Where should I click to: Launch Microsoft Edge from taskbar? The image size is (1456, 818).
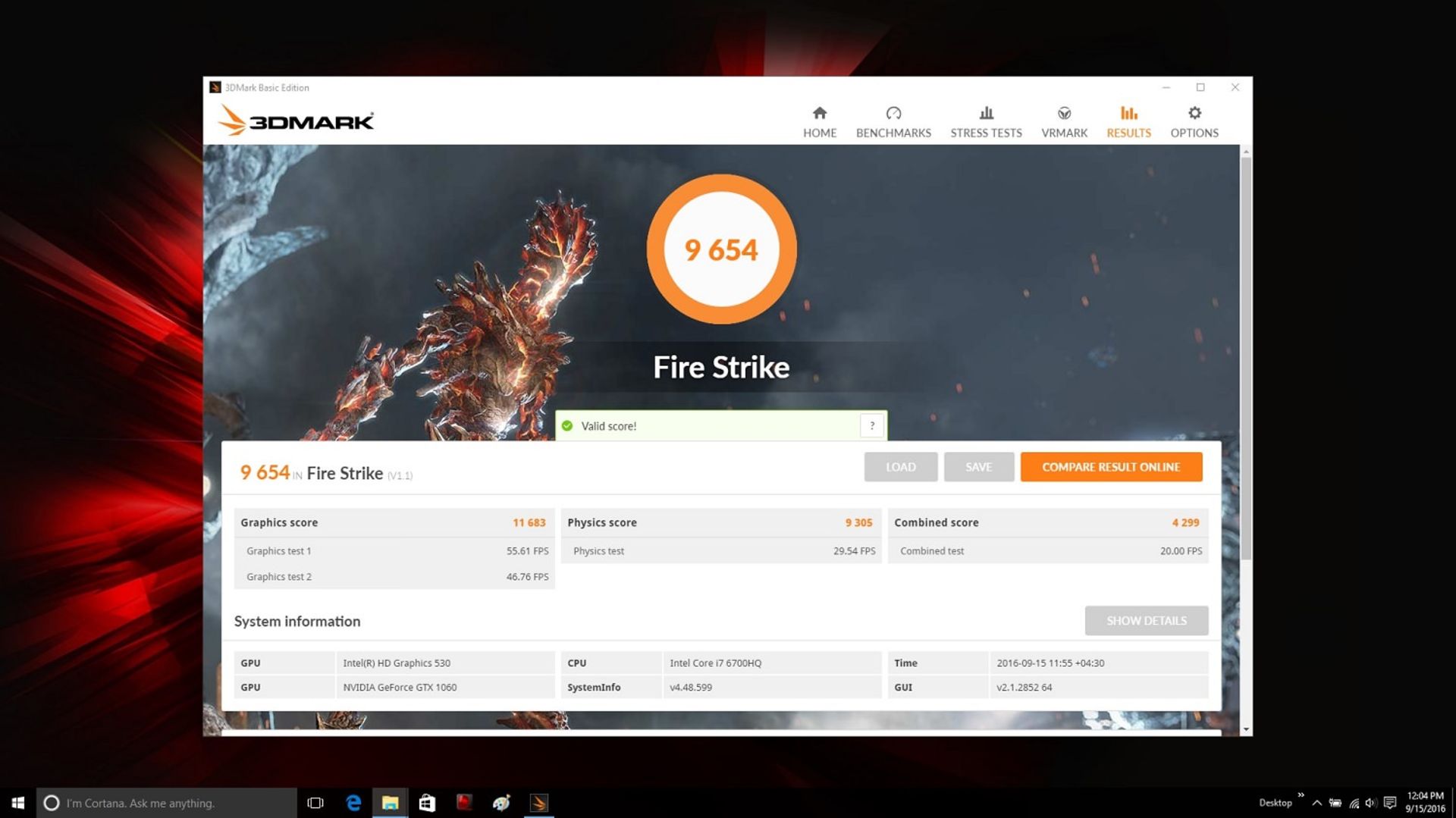(x=353, y=803)
